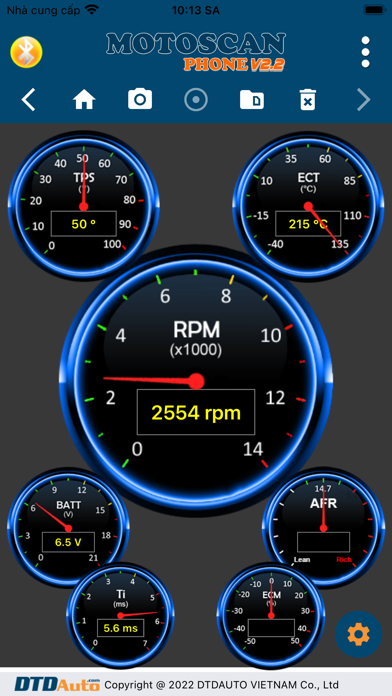The image size is (392, 696).
Task: Tap the ECT coolant temperature gauge
Action: pyautogui.click(x=309, y=206)
